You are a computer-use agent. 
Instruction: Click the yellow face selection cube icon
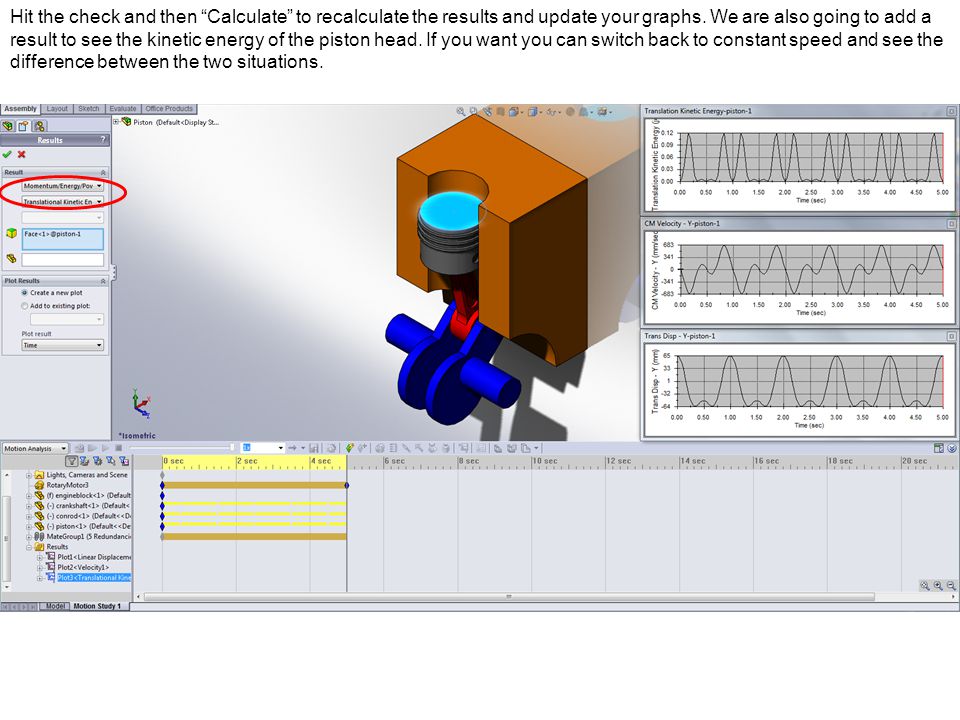tap(11, 233)
